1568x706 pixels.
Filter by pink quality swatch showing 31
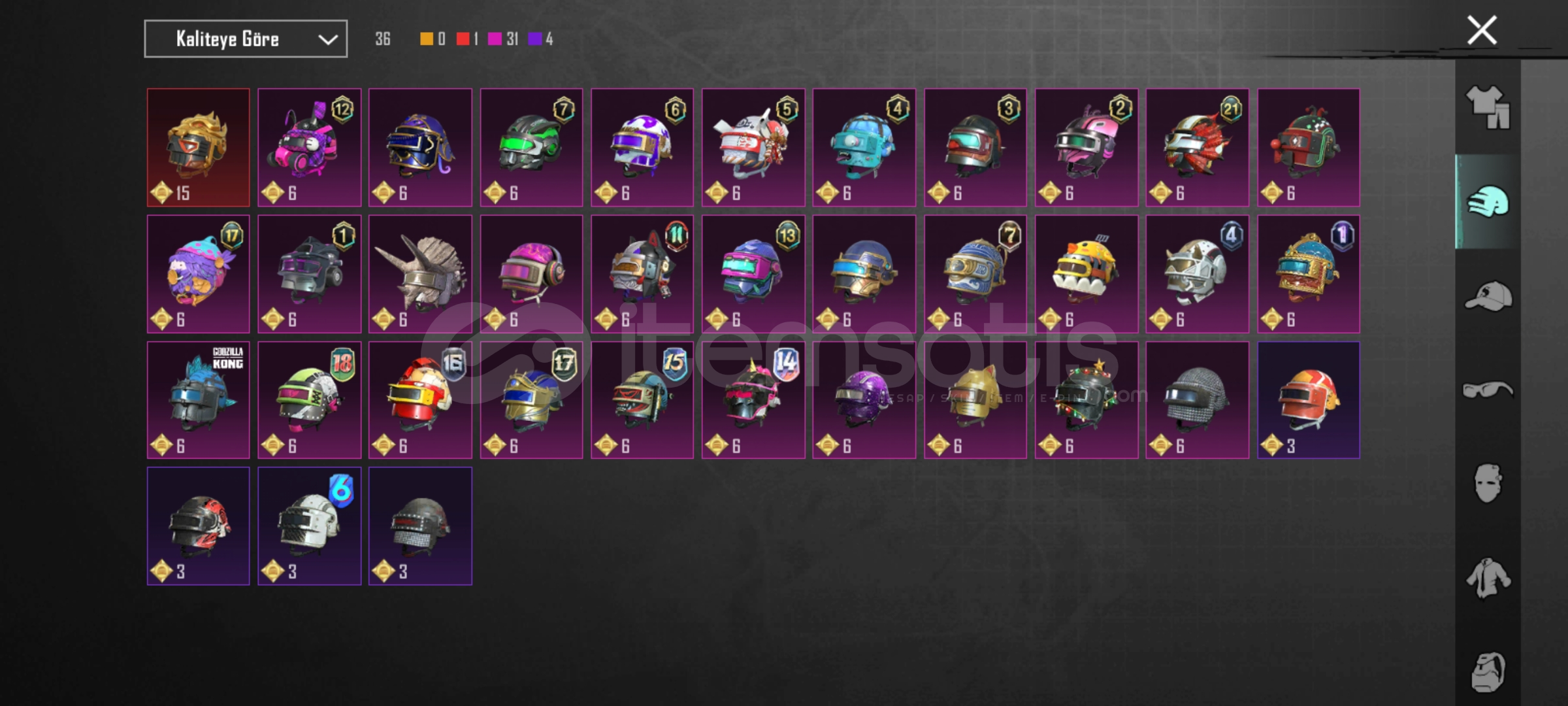point(503,39)
